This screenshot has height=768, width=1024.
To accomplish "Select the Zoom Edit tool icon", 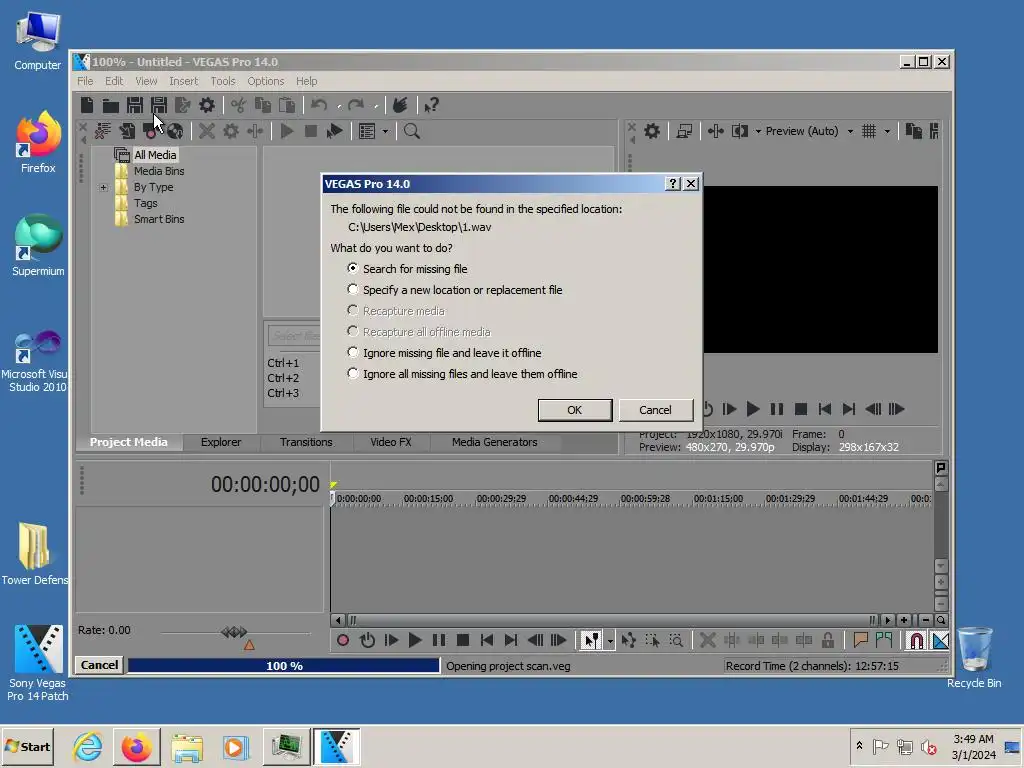I will click(x=676, y=641).
